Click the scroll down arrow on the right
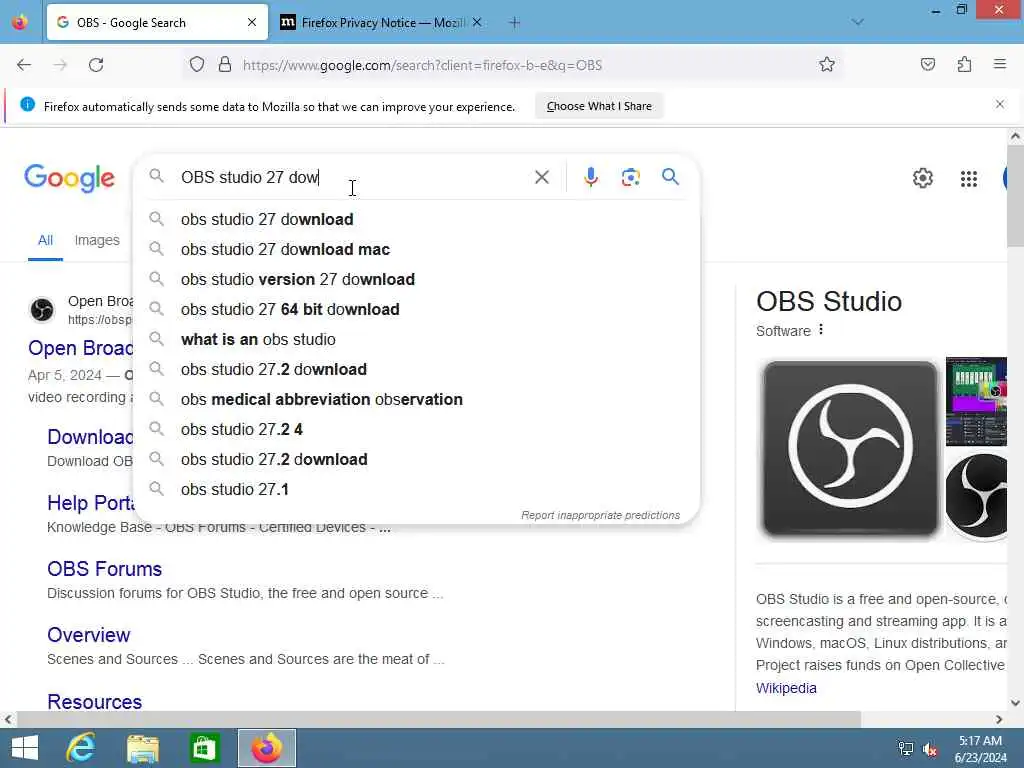Image resolution: width=1024 pixels, height=768 pixels. click(1015, 703)
